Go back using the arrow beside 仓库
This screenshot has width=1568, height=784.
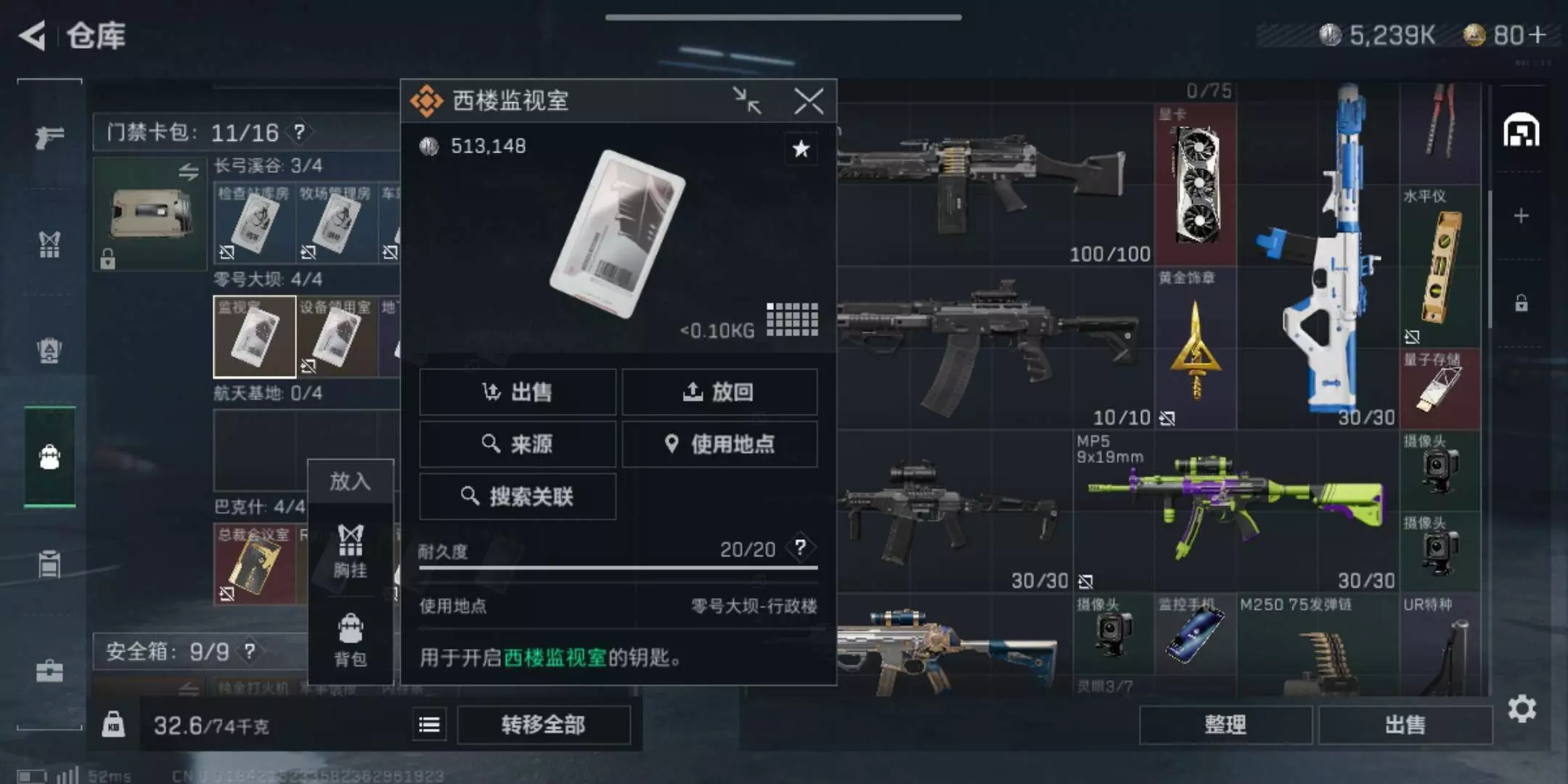[32, 35]
